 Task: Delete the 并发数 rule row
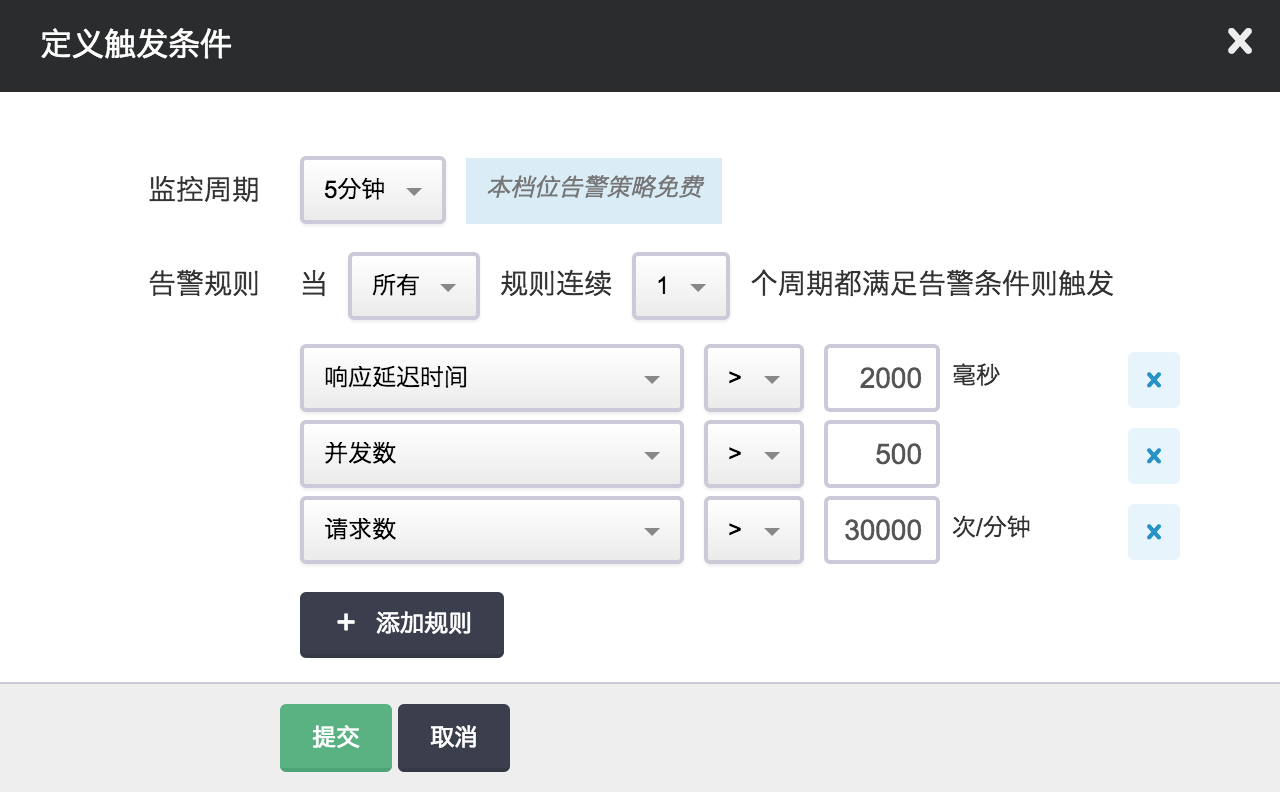pos(1153,456)
